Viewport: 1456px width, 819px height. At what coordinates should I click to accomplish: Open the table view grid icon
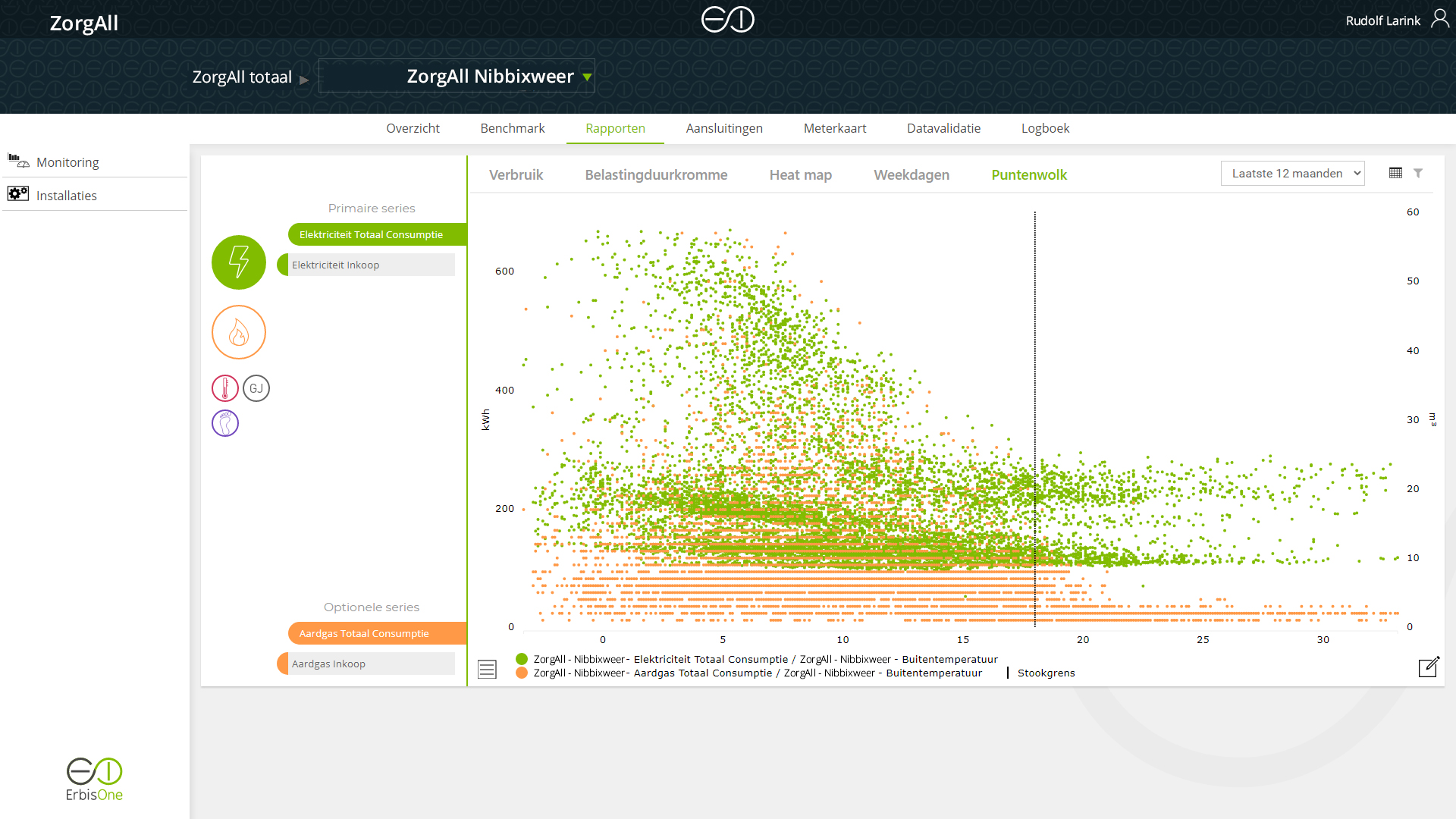1395,173
